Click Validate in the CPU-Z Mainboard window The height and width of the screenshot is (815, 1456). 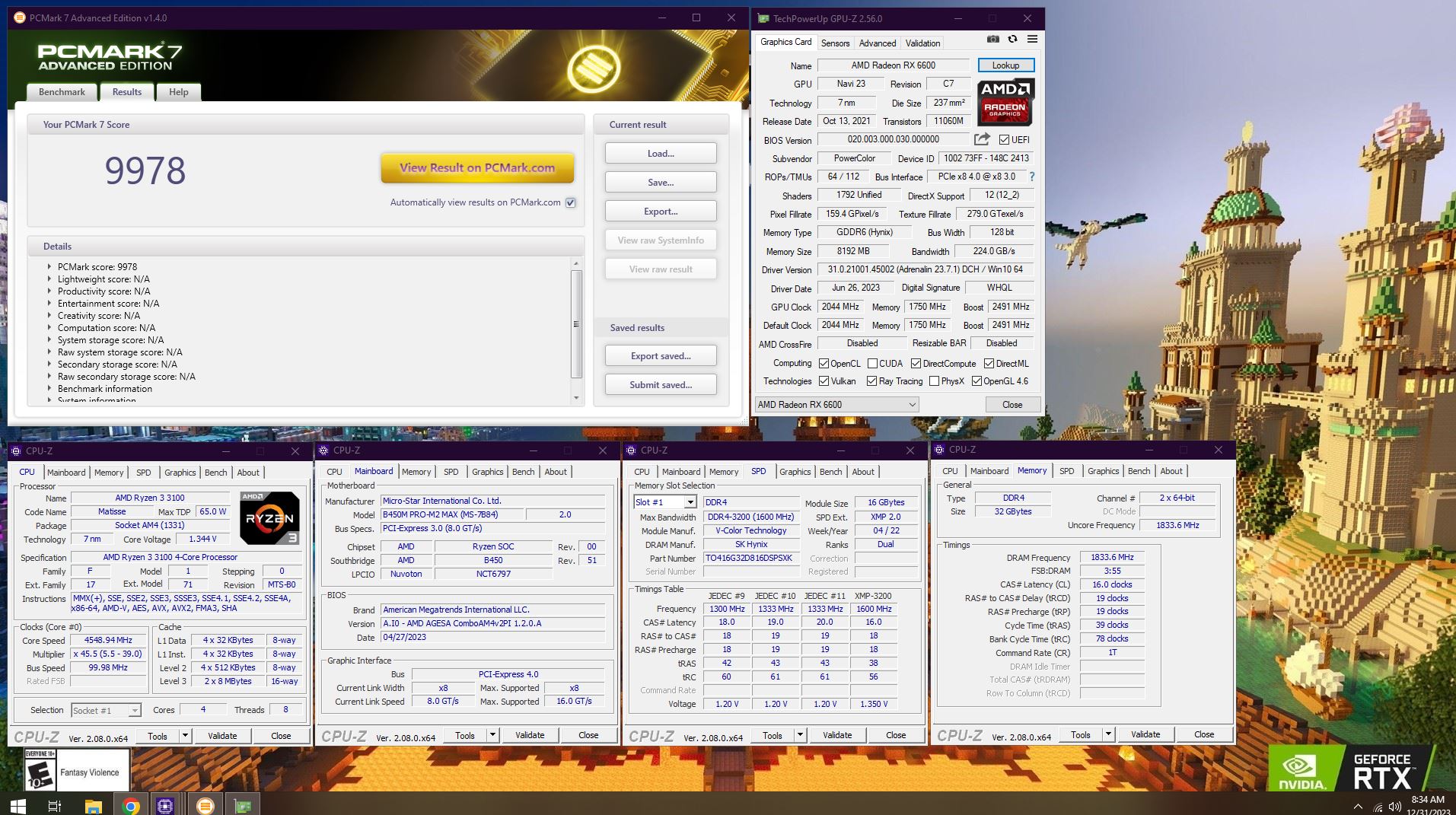pyautogui.click(x=530, y=735)
